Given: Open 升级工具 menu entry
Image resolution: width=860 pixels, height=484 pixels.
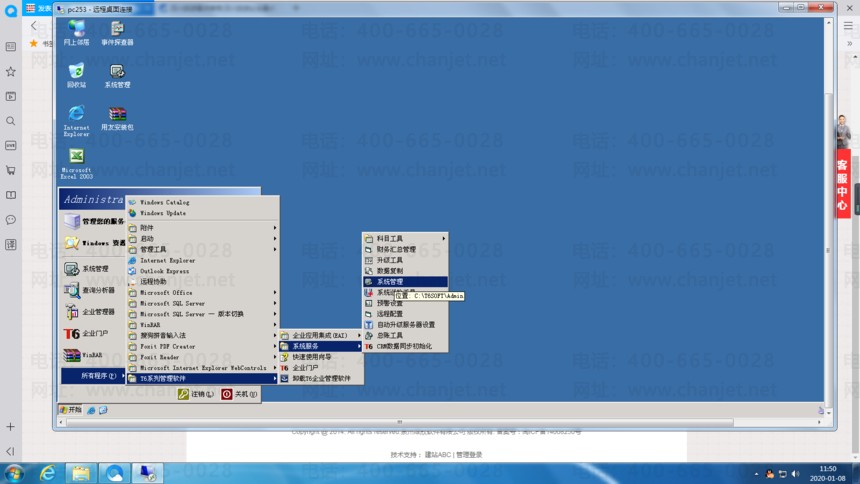Looking at the screenshot, I should 405,260.
